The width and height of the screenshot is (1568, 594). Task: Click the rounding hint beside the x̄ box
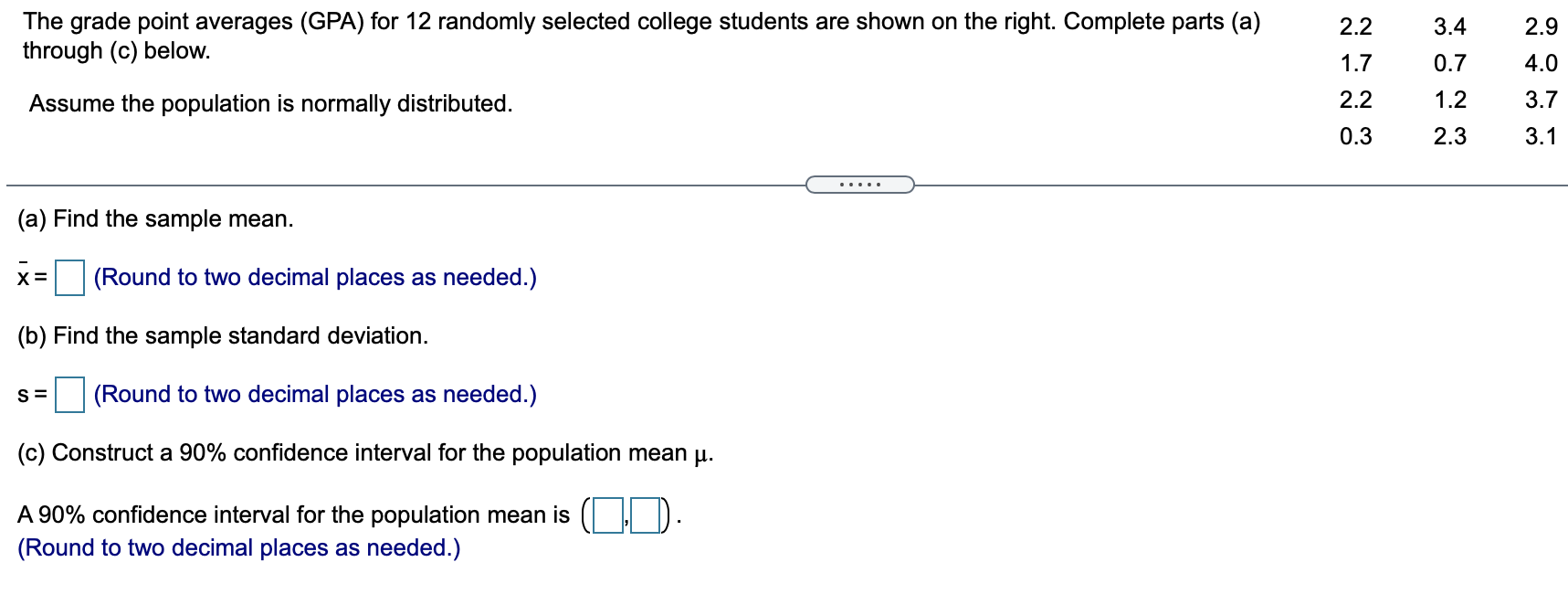point(315,278)
